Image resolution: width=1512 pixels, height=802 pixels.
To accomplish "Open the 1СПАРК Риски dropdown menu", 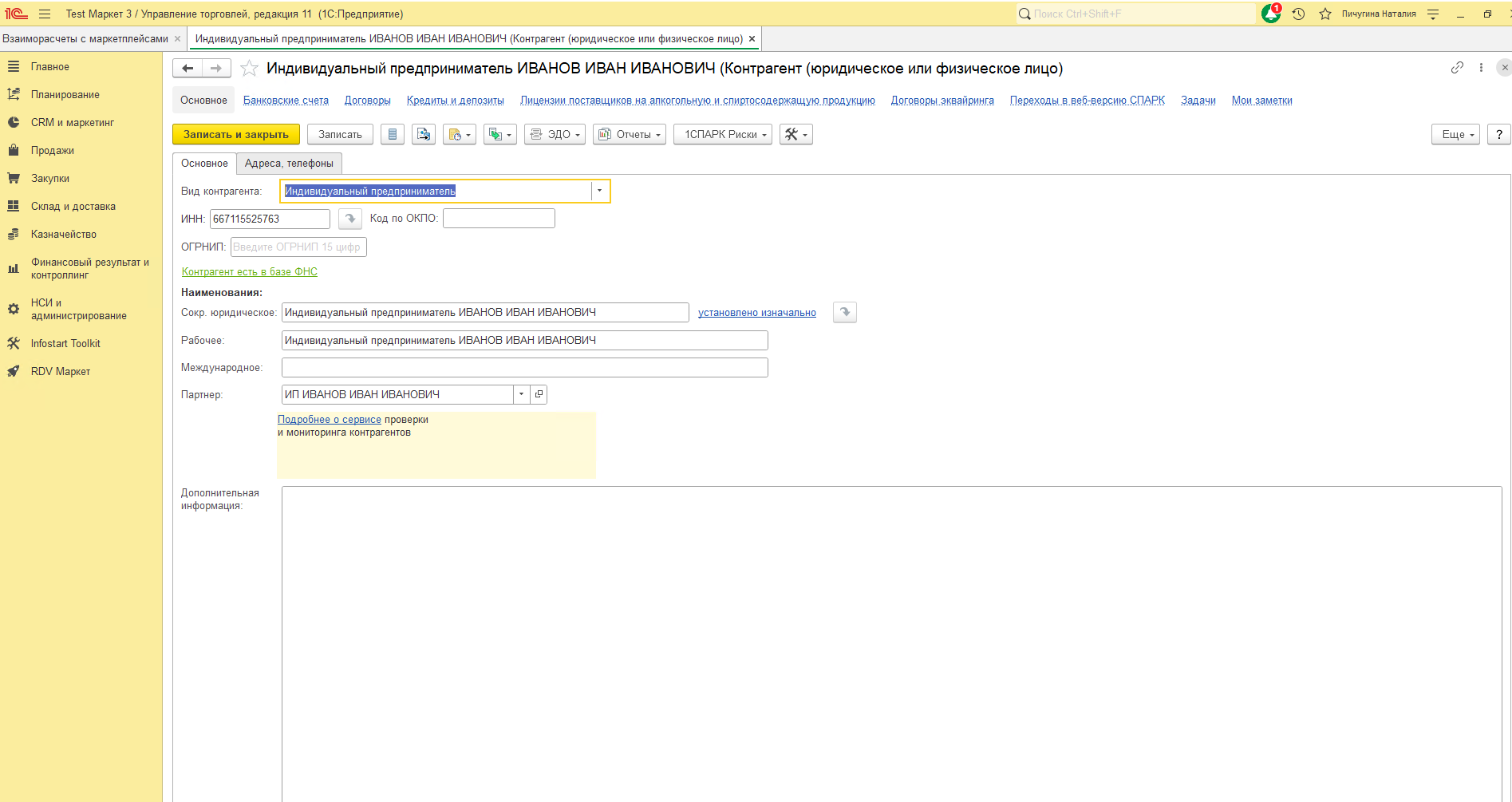I will 723,134.
